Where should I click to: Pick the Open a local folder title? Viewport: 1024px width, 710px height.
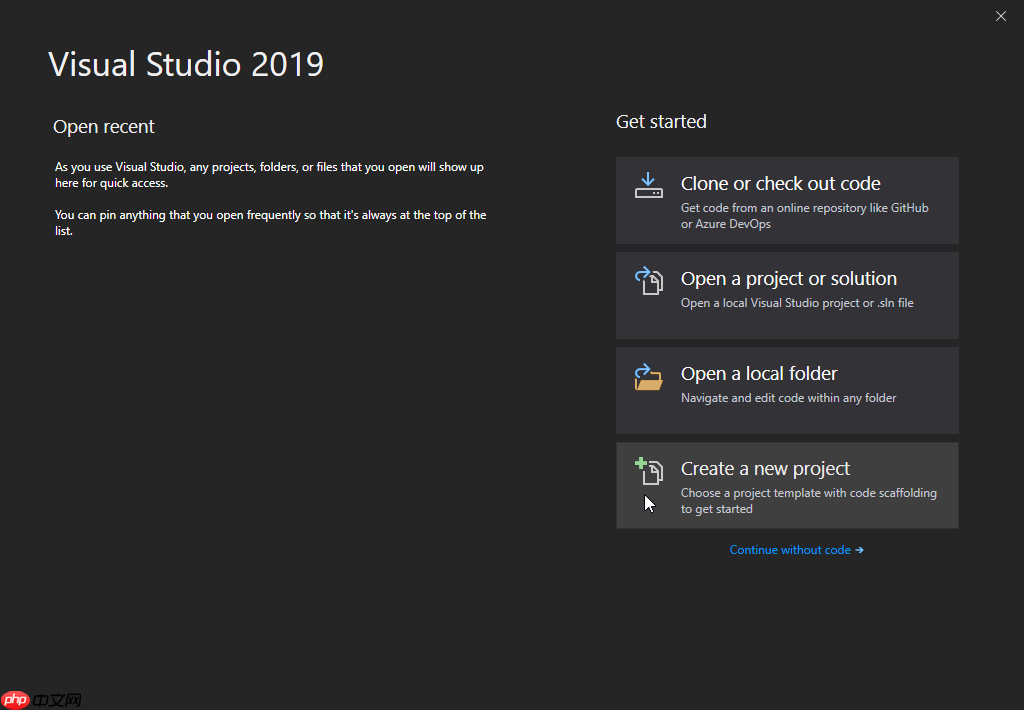(x=759, y=374)
